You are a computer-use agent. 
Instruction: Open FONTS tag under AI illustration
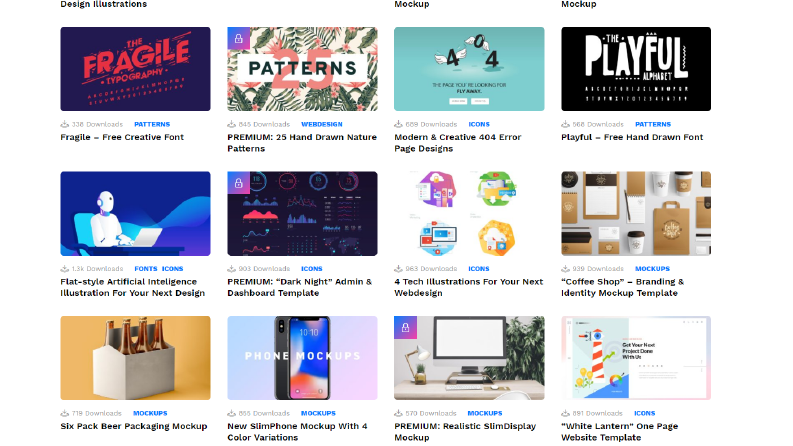click(146, 269)
